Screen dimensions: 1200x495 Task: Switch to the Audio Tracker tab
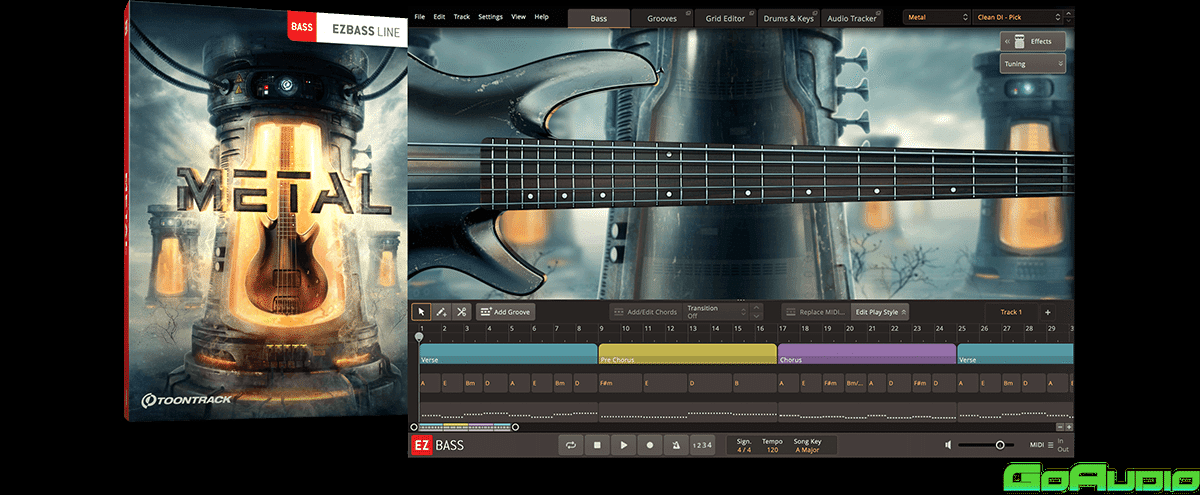[853, 18]
